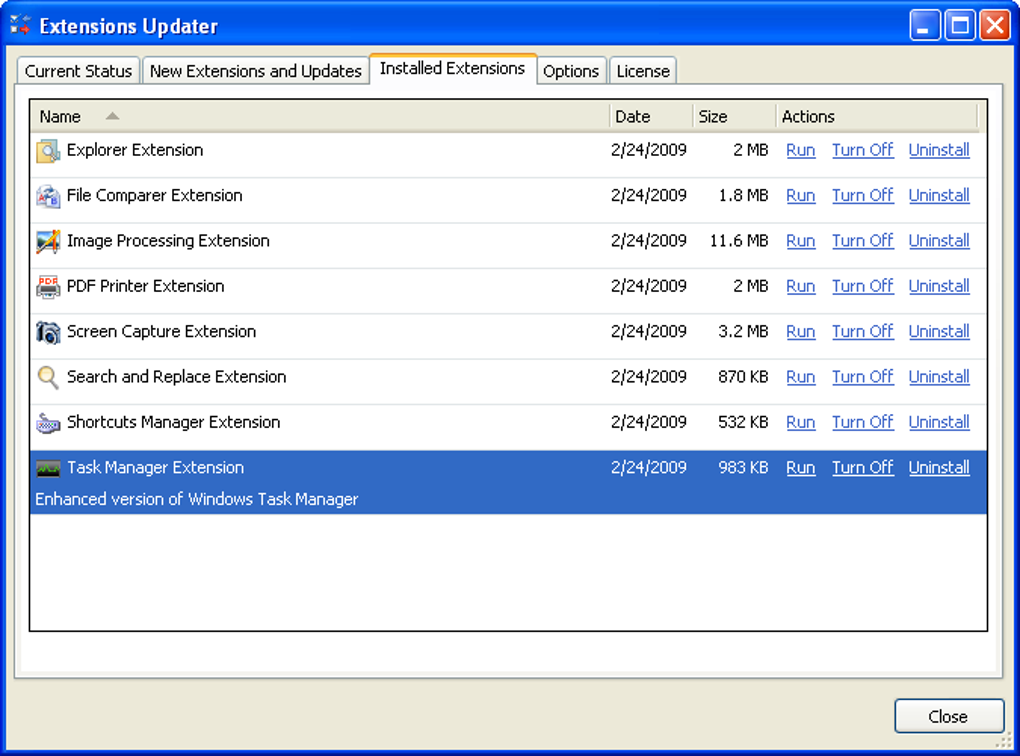Click the Task Manager Extension icon
Screen dimensions: 1020x756
[x=48, y=467]
